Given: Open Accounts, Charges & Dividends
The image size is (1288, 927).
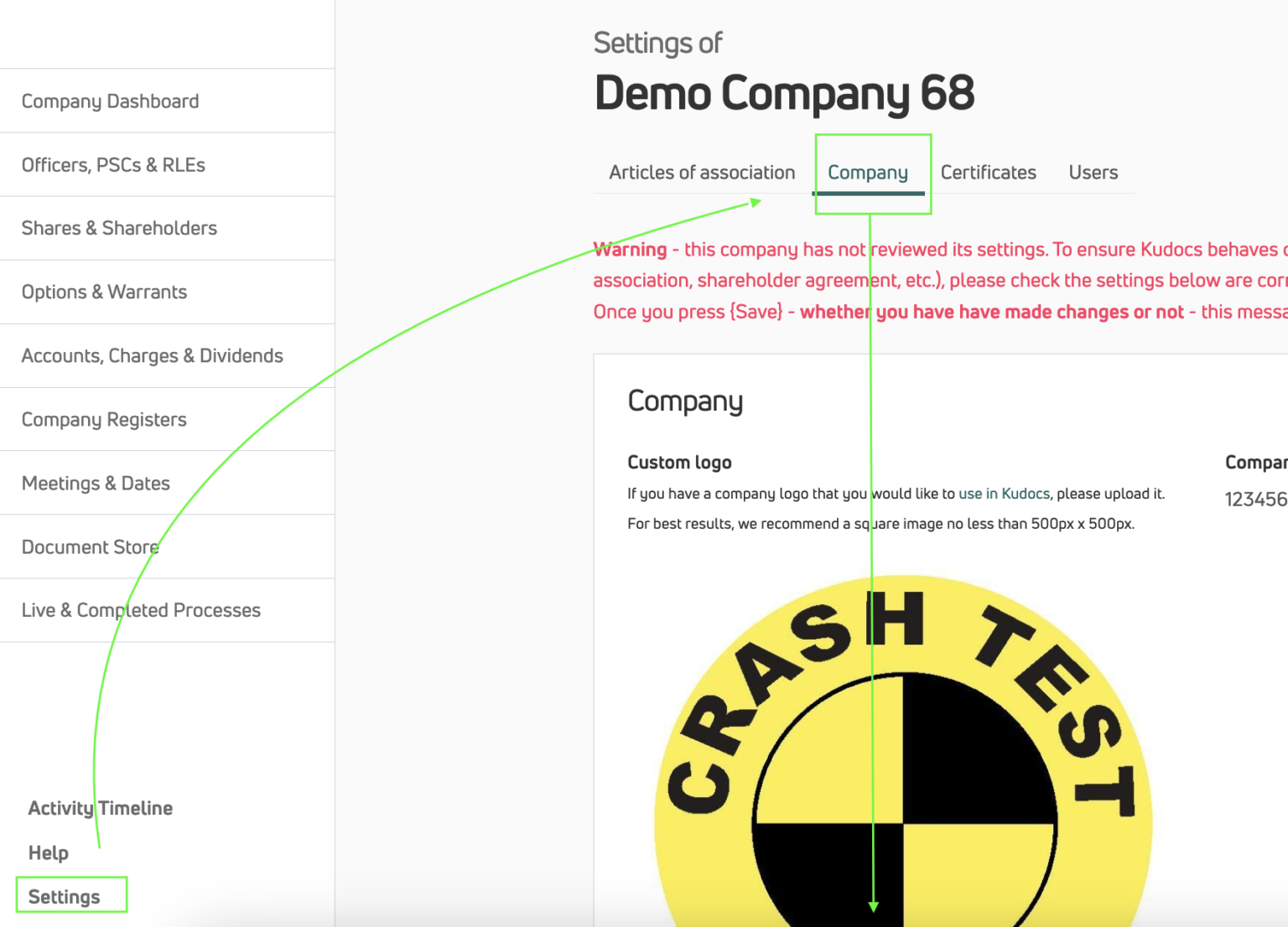Looking at the screenshot, I should (x=152, y=355).
